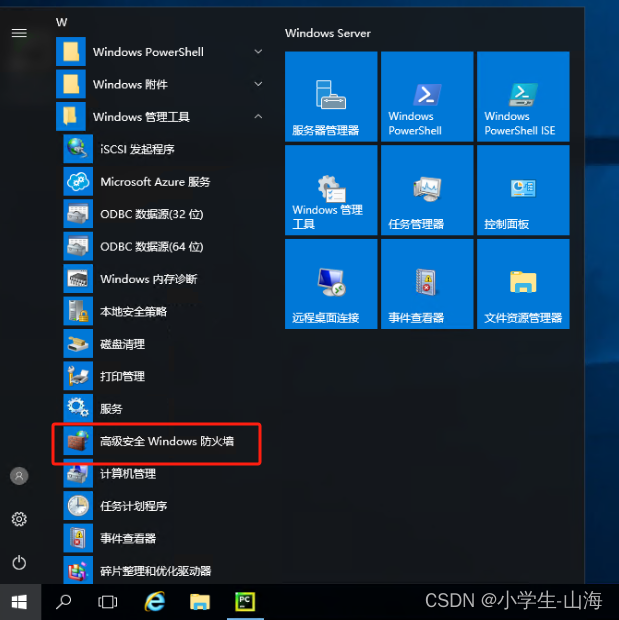Click the Windows 管理工具 folder entry

[x=161, y=117]
